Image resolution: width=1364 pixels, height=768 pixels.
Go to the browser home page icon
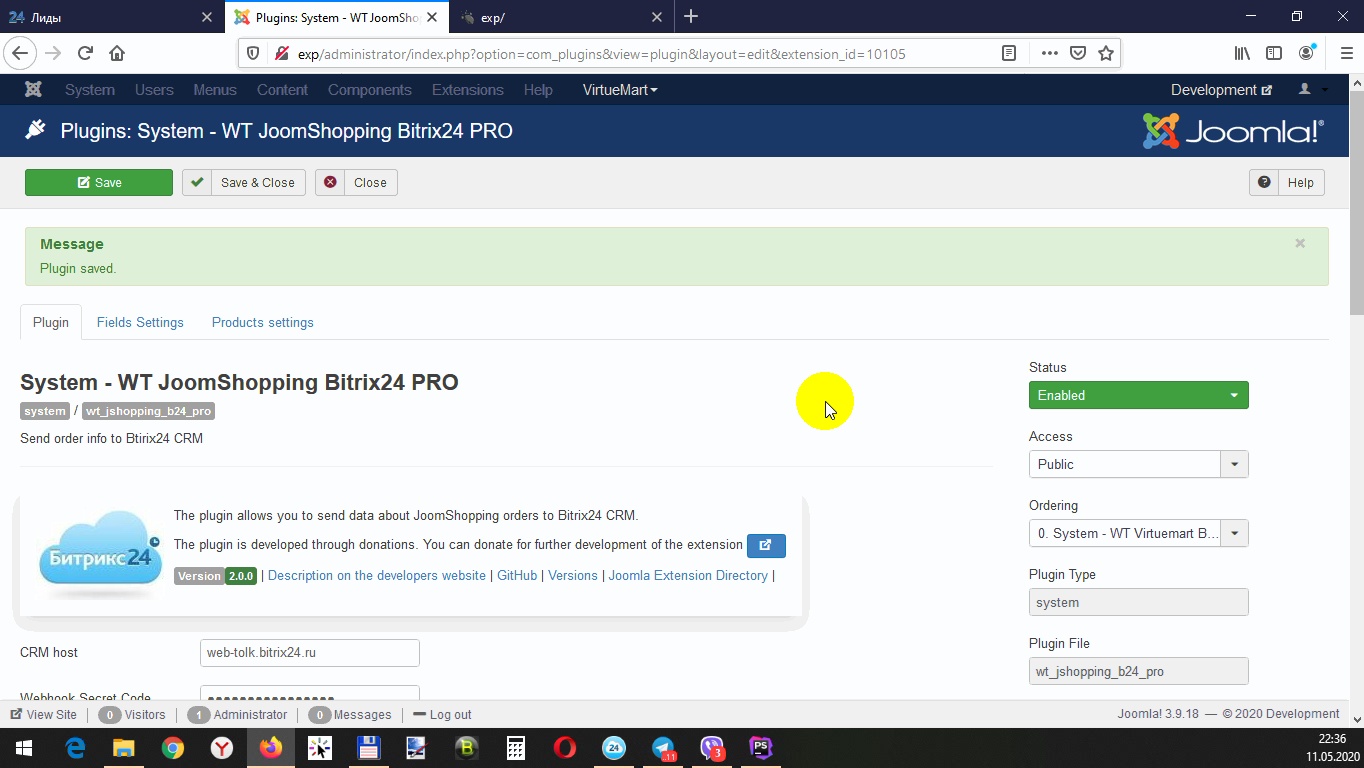point(117,54)
